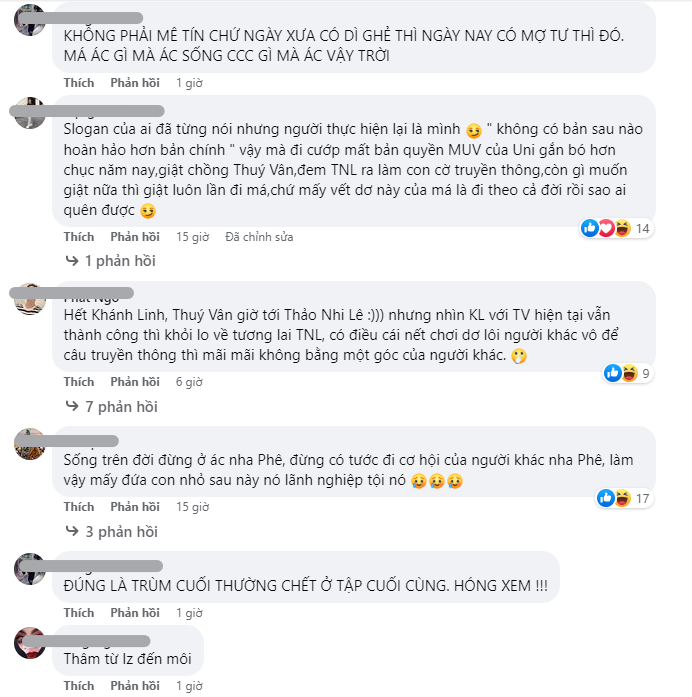Viewport: 692px width, 697px height.
Task: Open avatar next to the Slogan comment
Action: click(30, 113)
